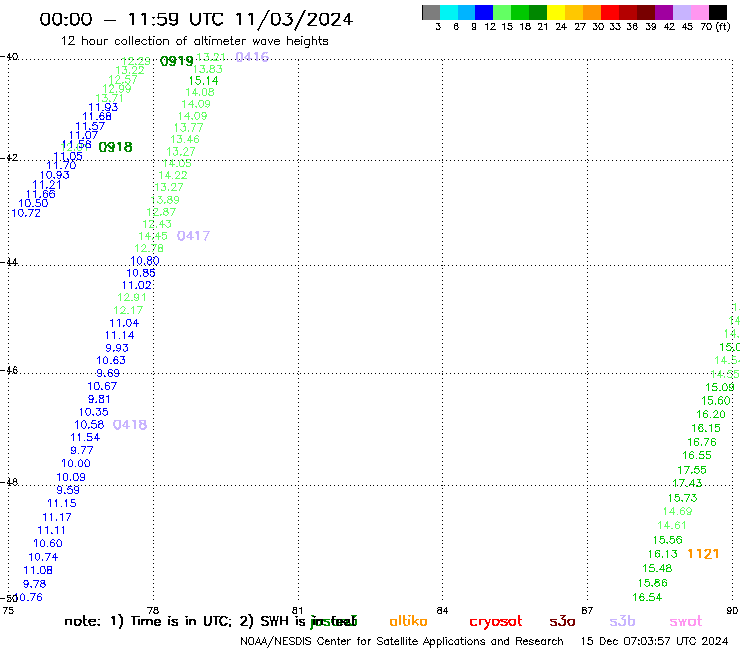Click the wave height value '14.45'
Image resolution: width=740 pixels, height=650 pixels.
click(x=153, y=236)
